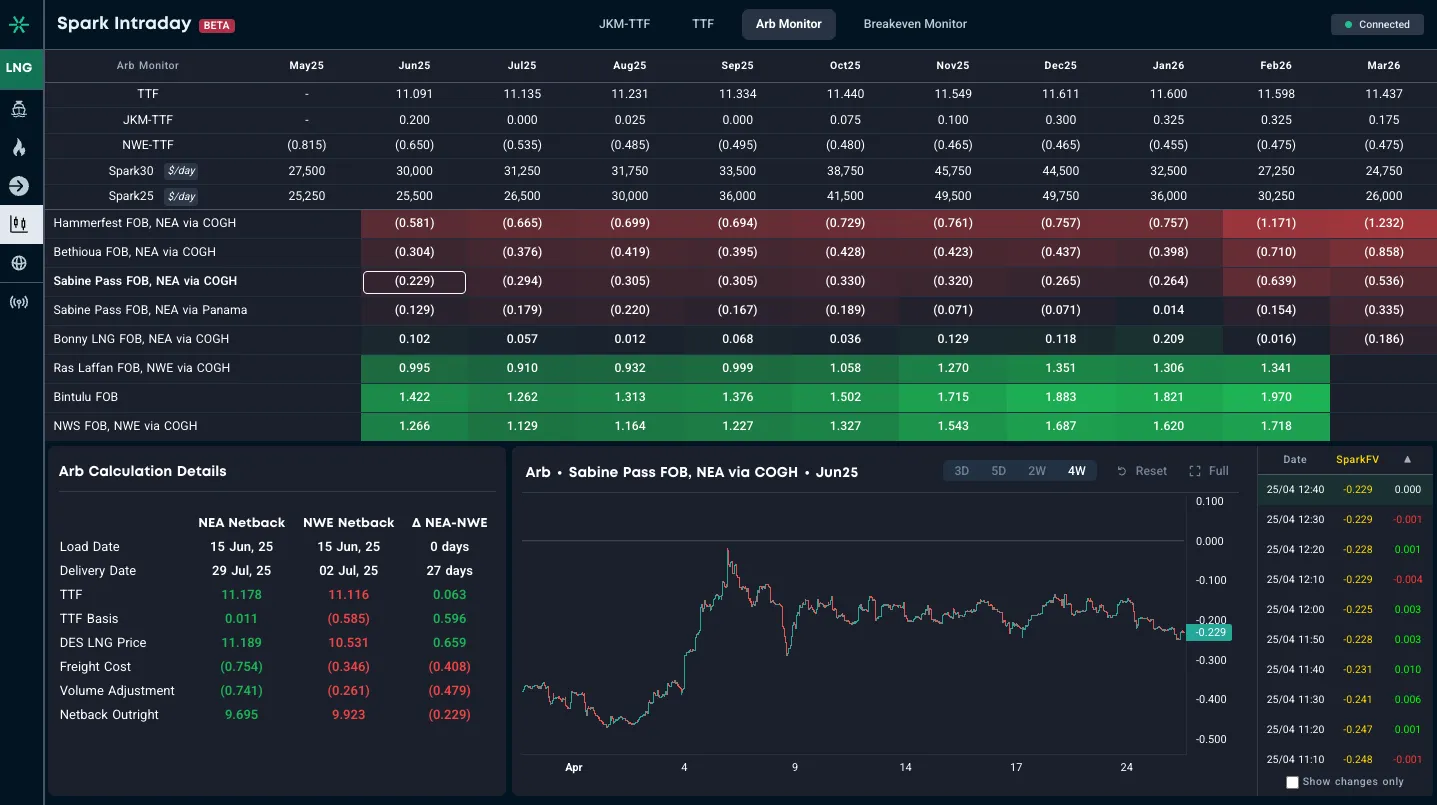Select the 3D chart range
Image resolution: width=1437 pixels, height=805 pixels.
click(x=962, y=471)
